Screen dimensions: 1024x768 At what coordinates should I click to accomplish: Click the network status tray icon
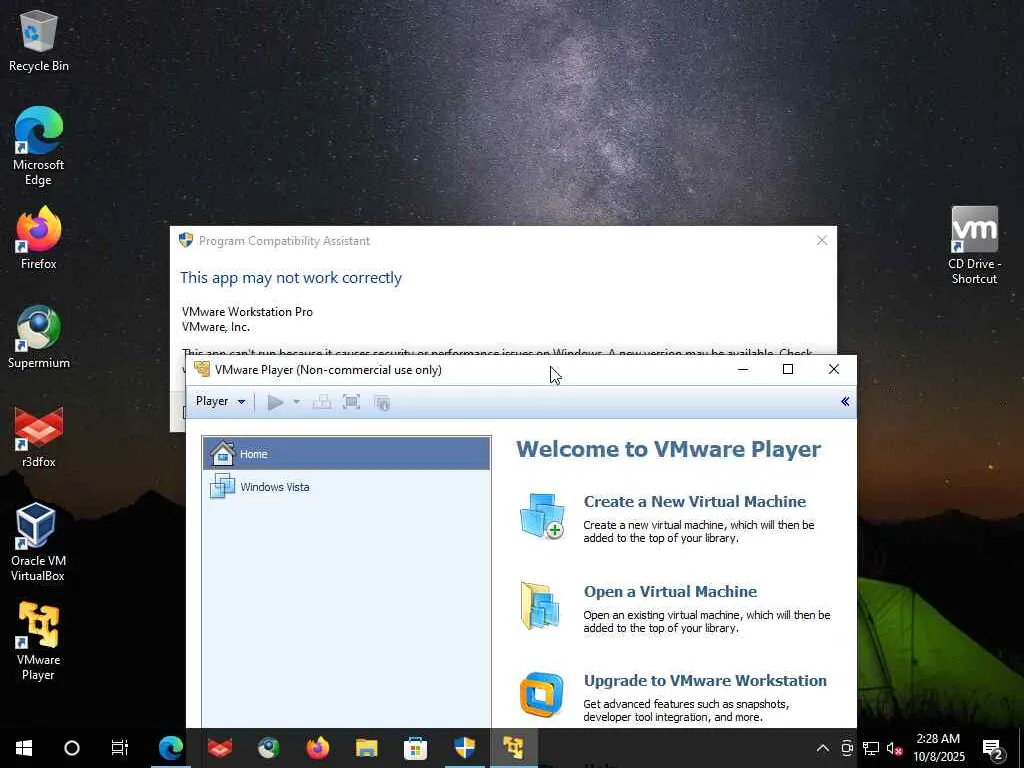point(871,748)
